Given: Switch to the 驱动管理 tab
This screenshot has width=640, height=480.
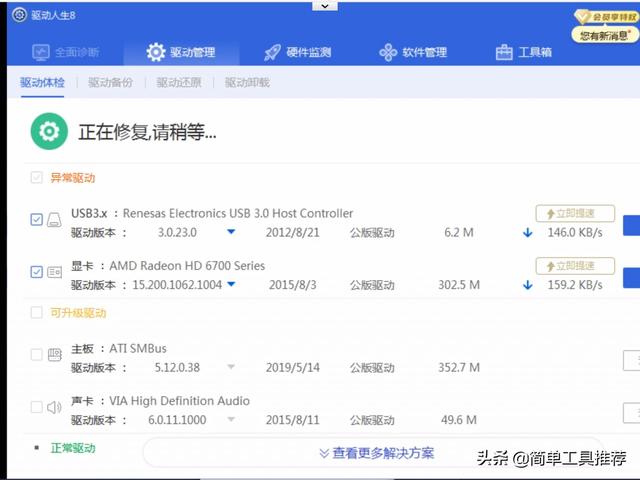Looking at the screenshot, I should pyautogui.click(x=181, y=52).
